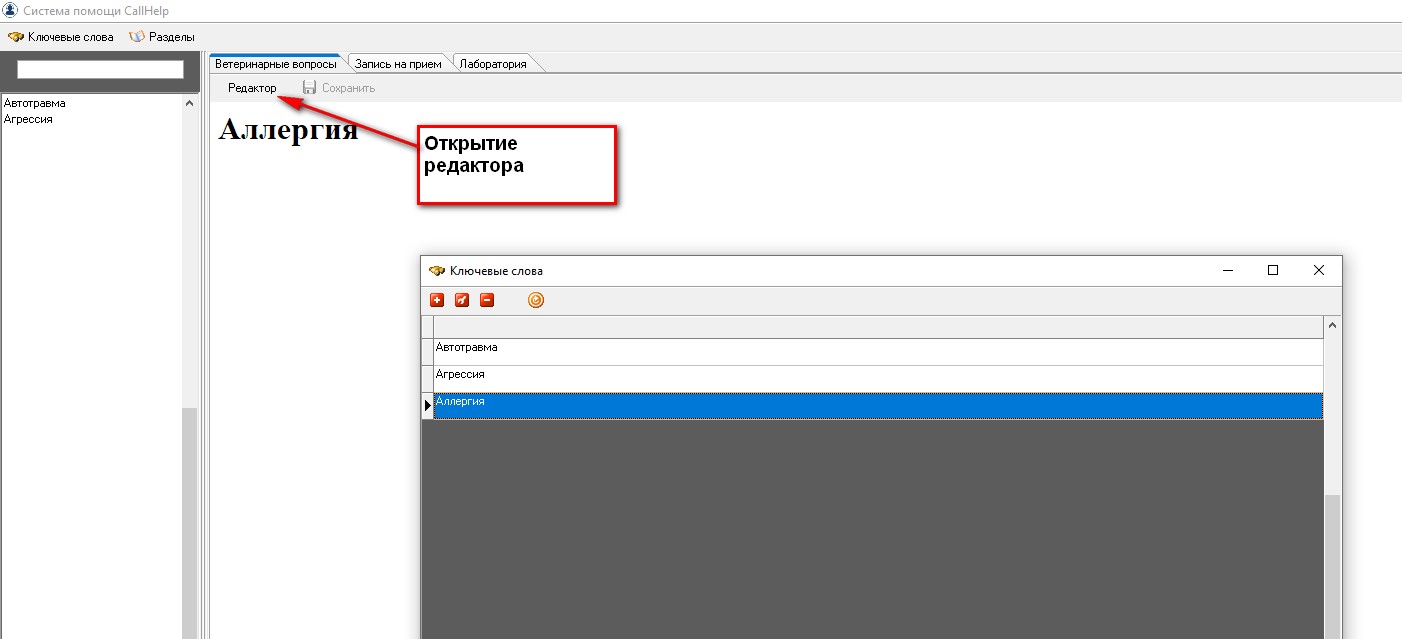Switch to Запись на прием tab

398,64
